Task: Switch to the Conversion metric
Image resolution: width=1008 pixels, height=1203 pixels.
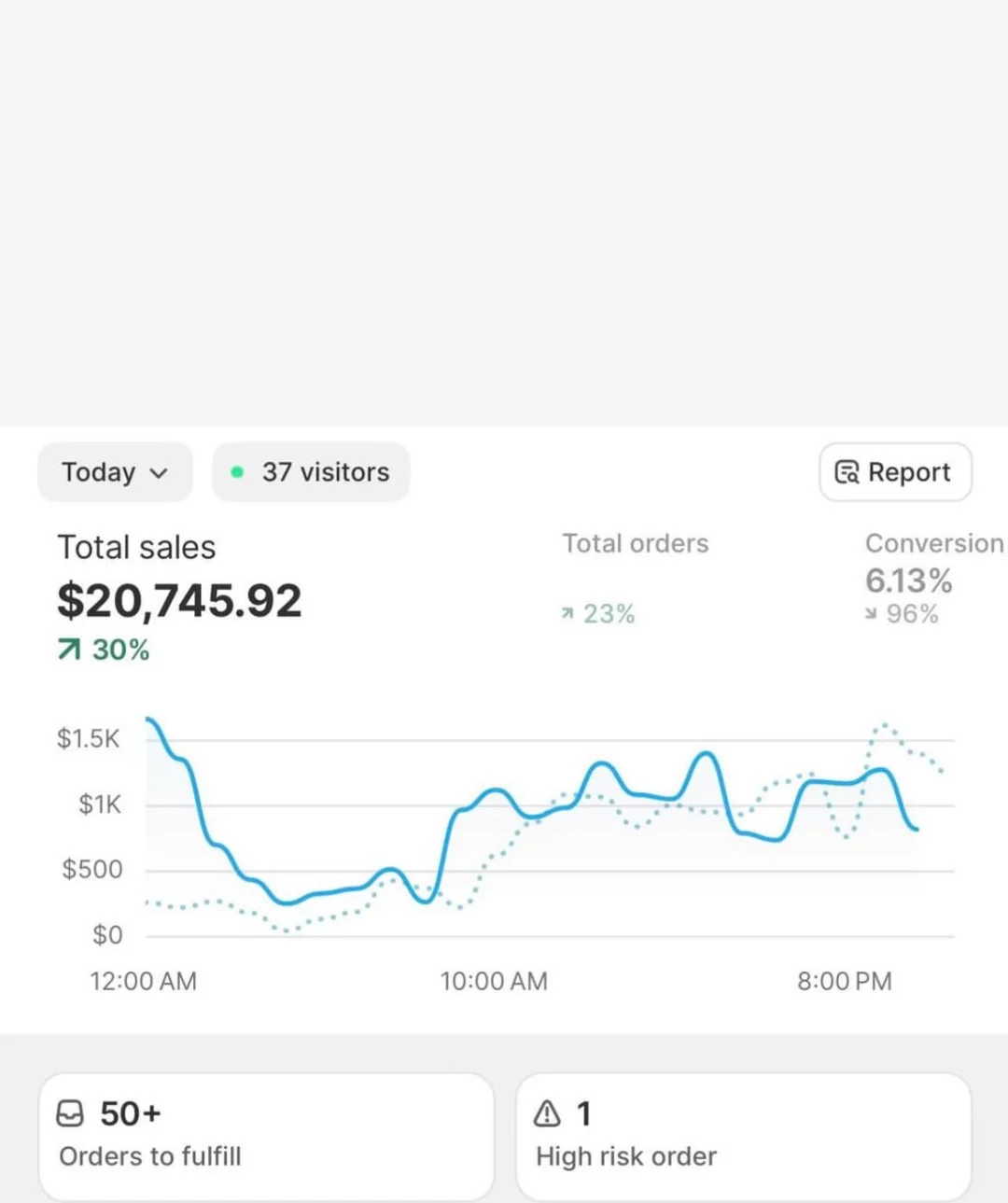Action: (933, 543)
